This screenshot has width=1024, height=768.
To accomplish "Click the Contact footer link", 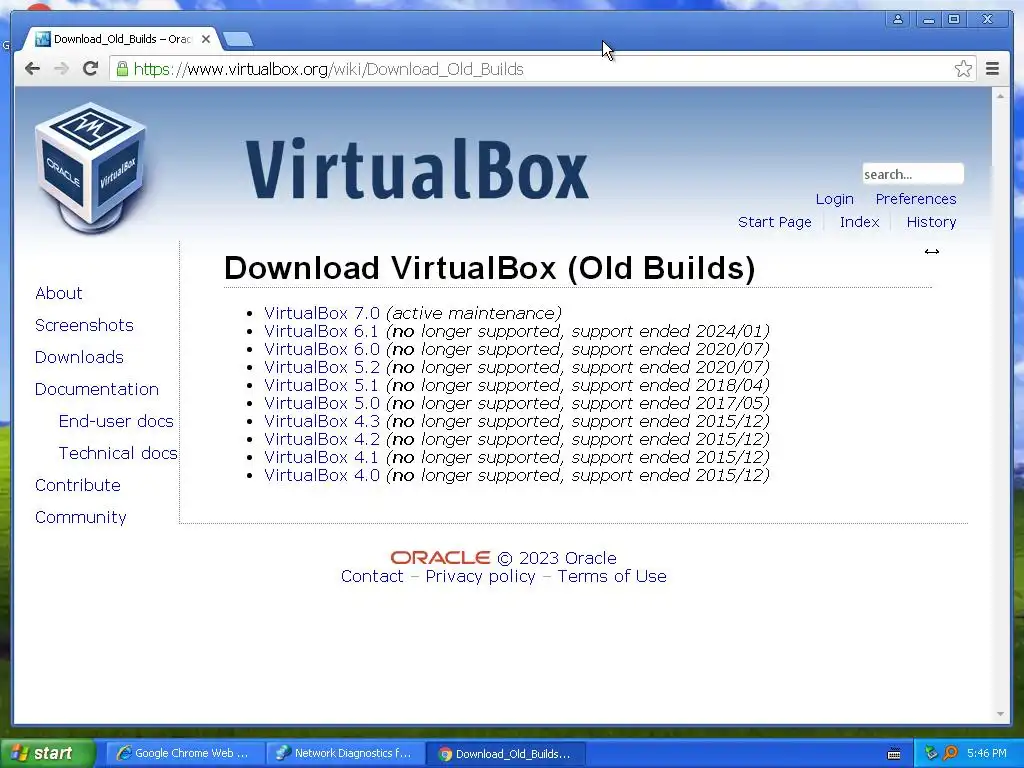I will pos(372,576).
